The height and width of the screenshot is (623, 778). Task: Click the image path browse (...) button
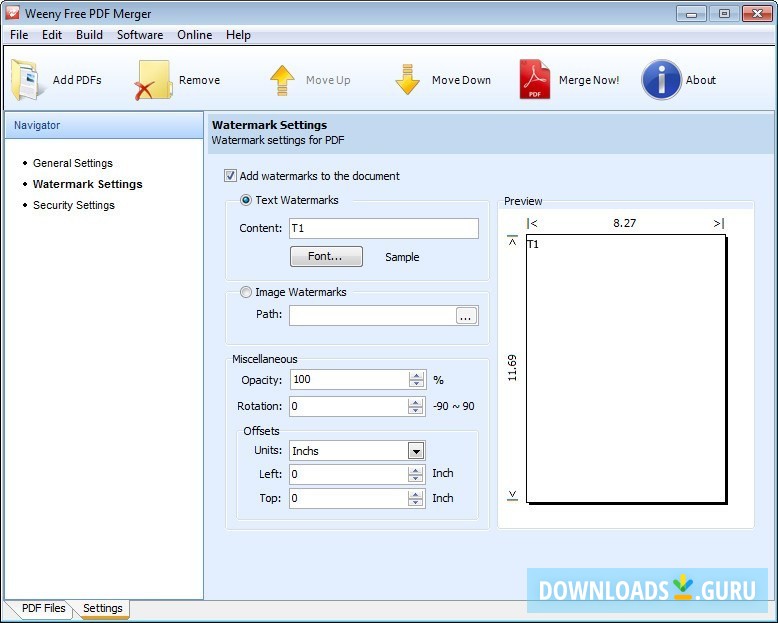tap(466, 316)
